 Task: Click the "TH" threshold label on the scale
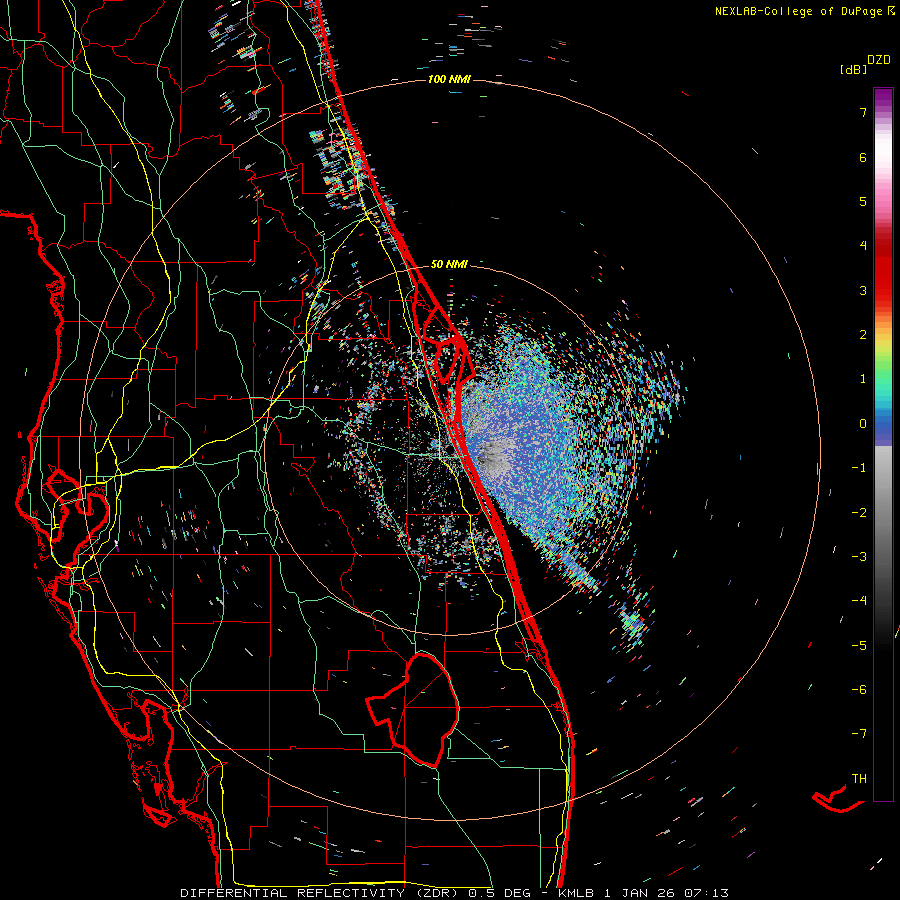tap(859, 779)
